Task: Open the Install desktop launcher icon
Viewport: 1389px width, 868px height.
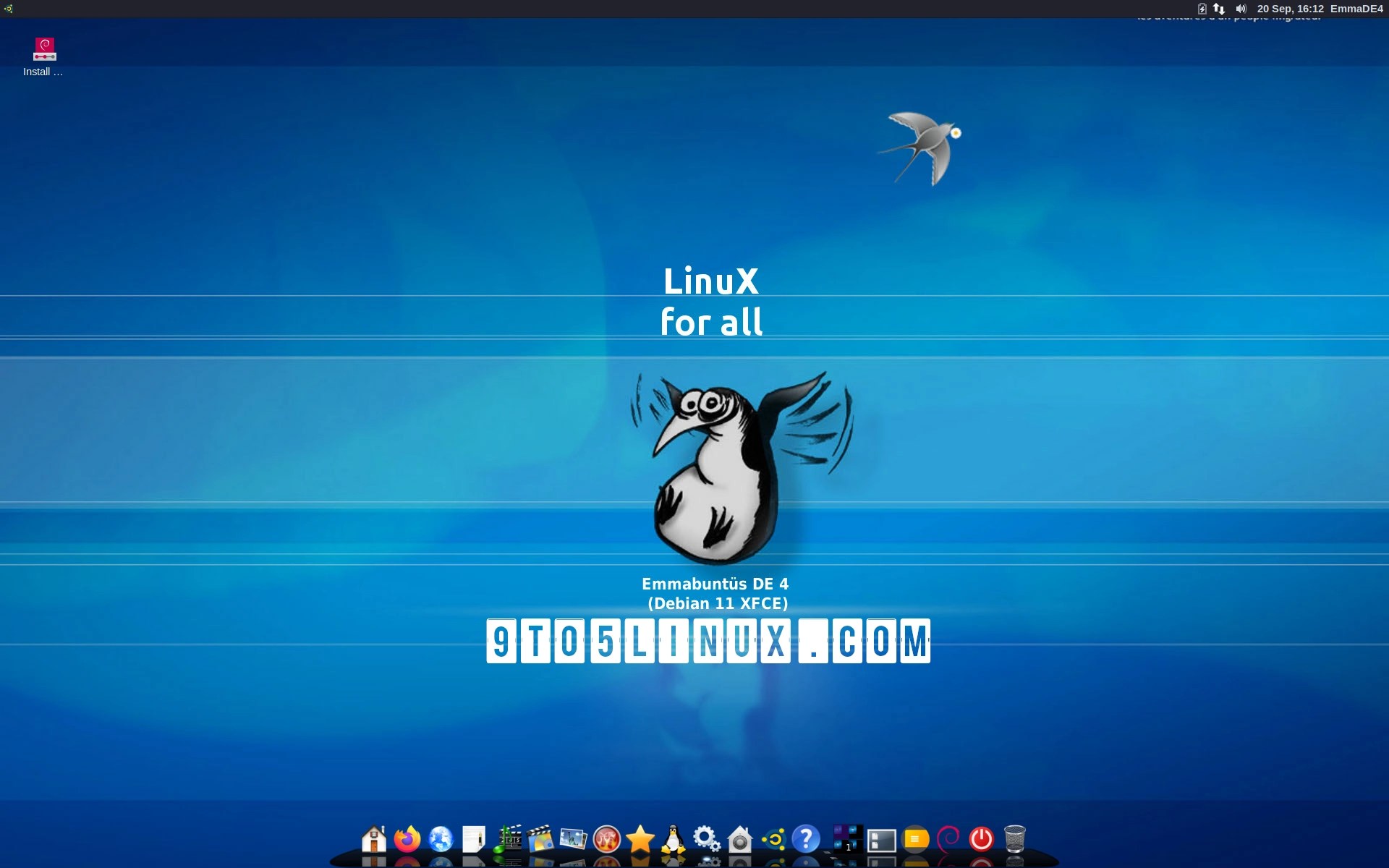Action: 44,50
